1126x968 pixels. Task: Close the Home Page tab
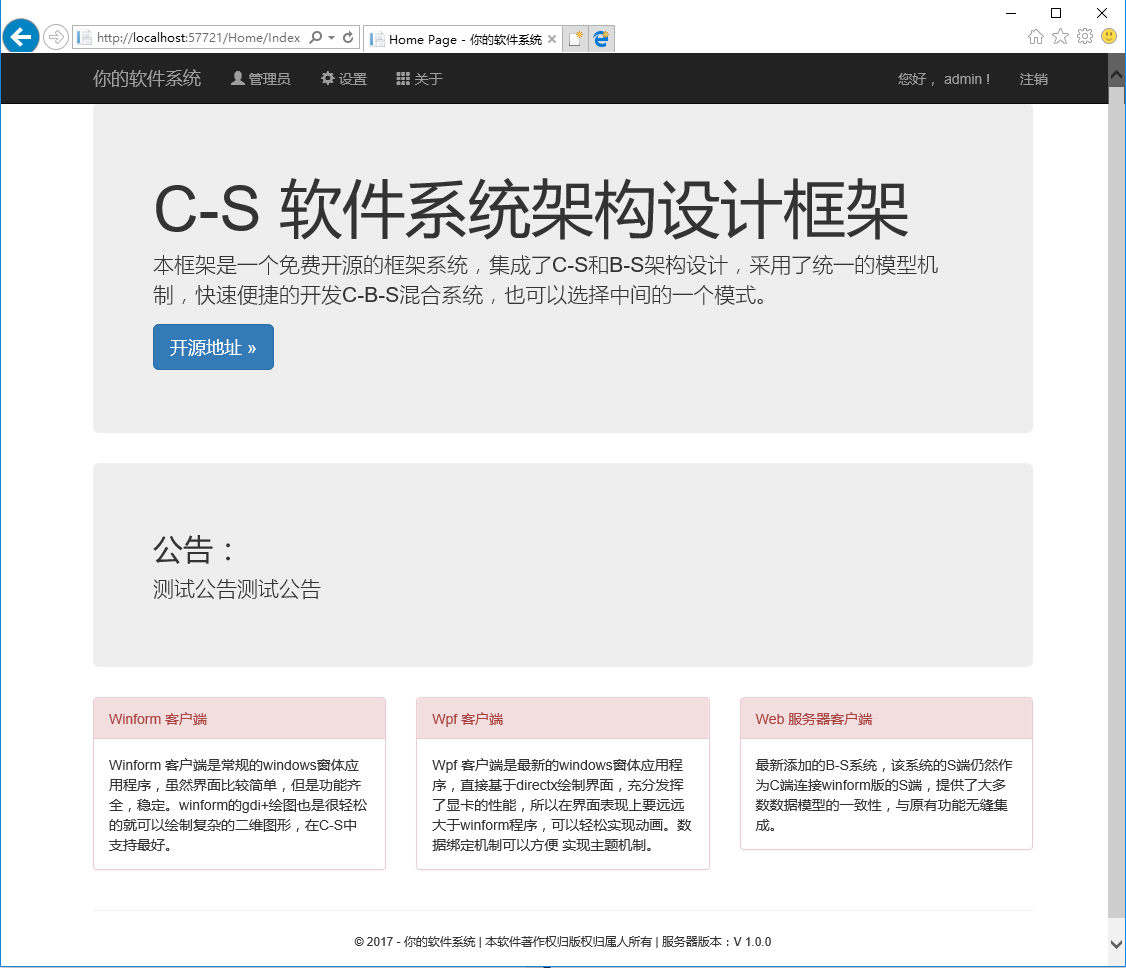tap(552, 39)
